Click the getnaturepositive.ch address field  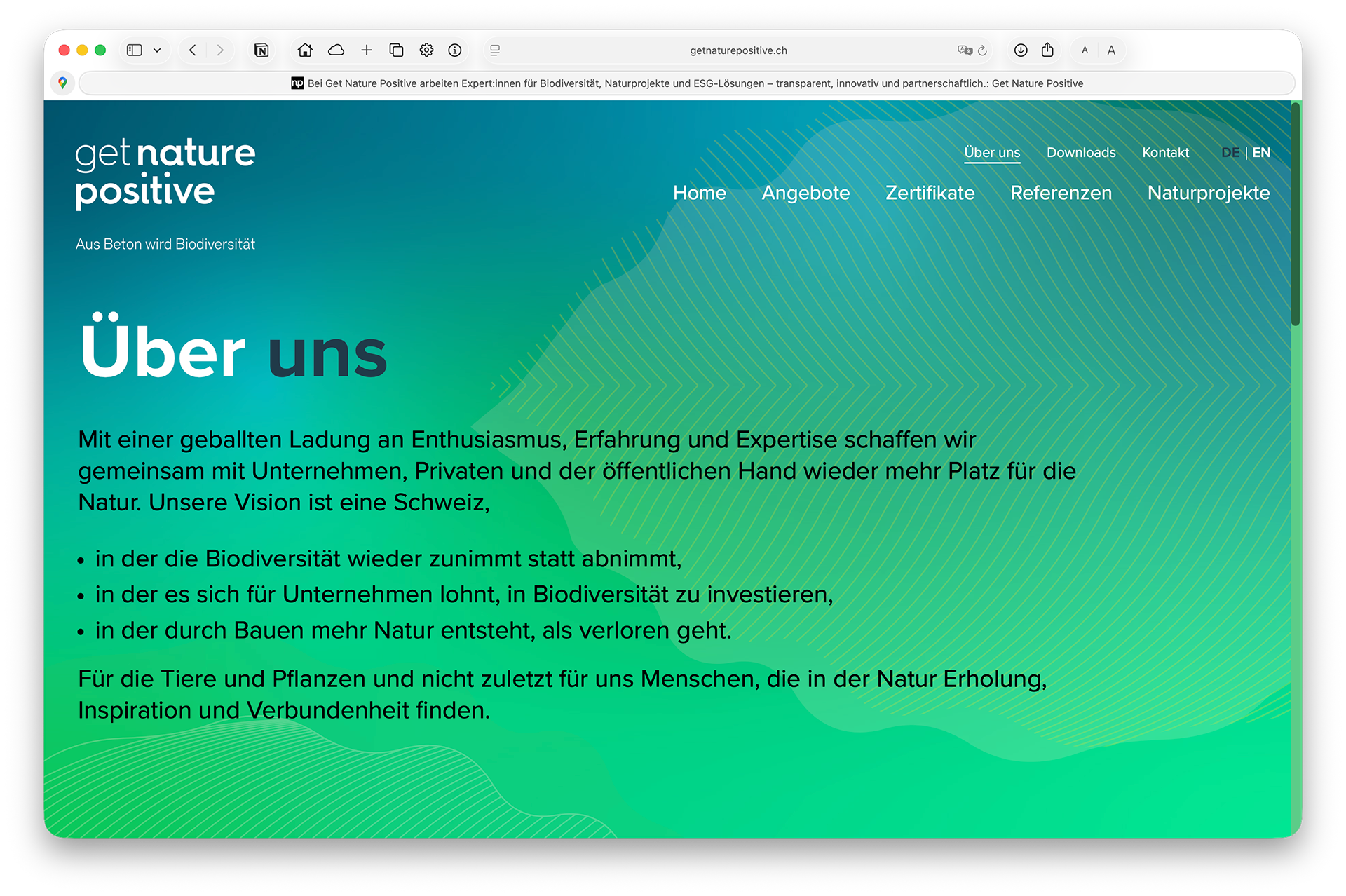pos(737,50)
